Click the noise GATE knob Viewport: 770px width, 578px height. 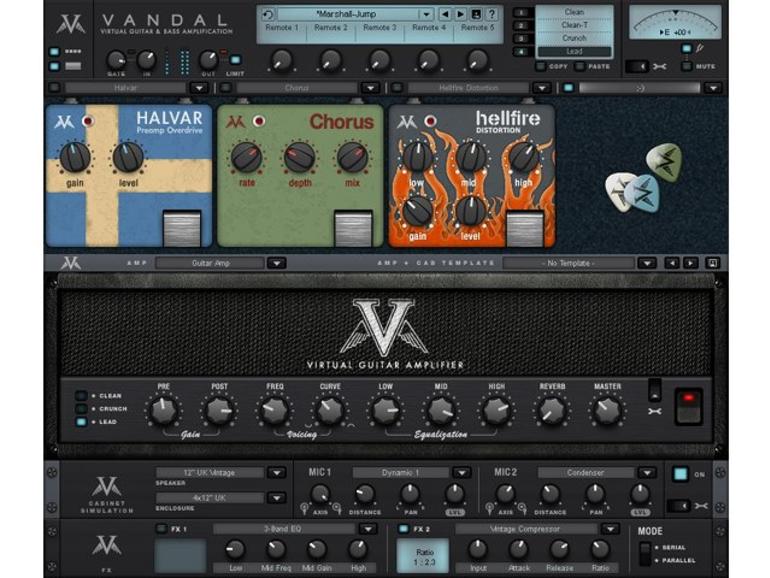(x=116, y=60)
